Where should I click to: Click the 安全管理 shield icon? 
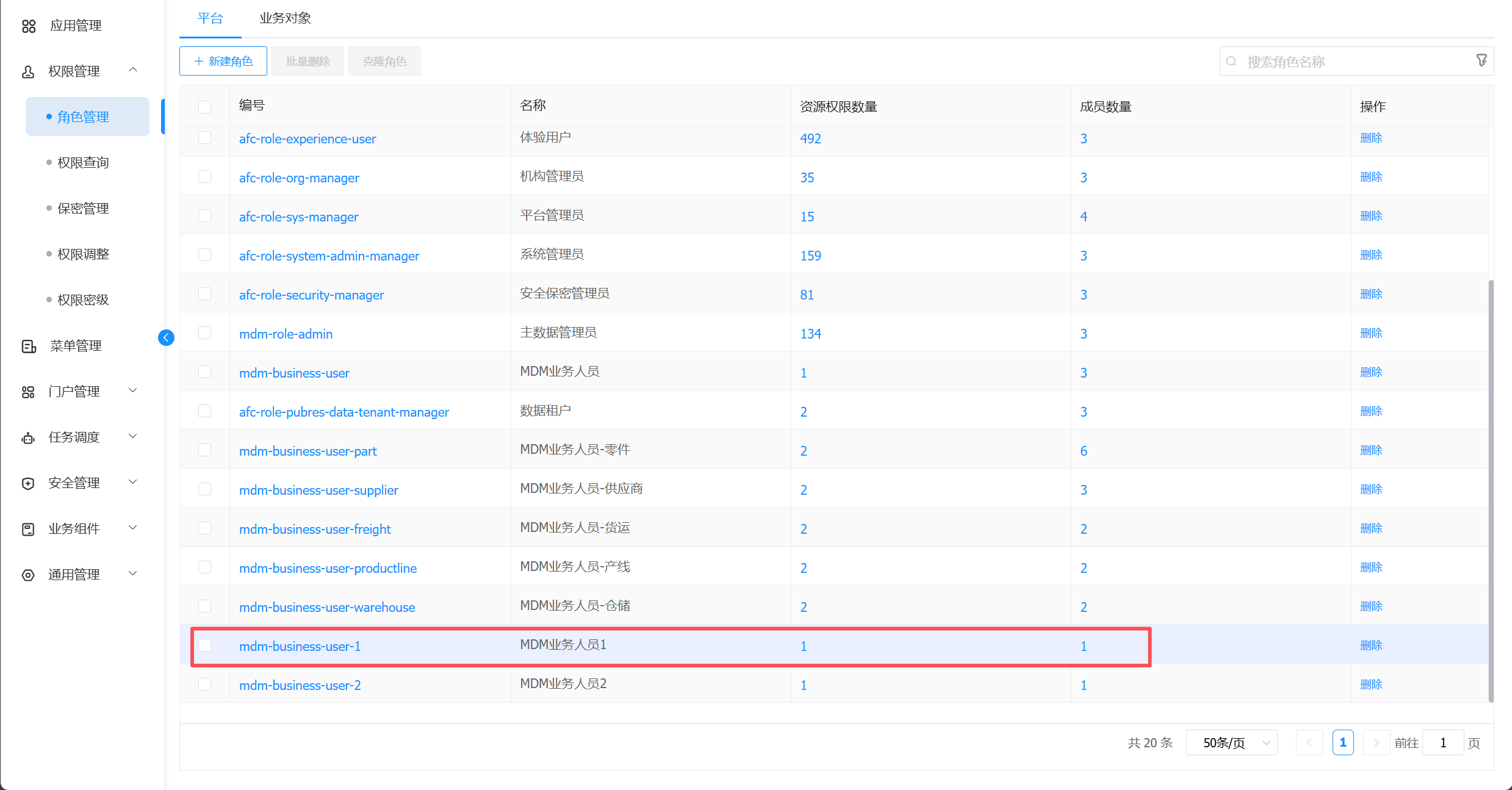coord(28,484)
